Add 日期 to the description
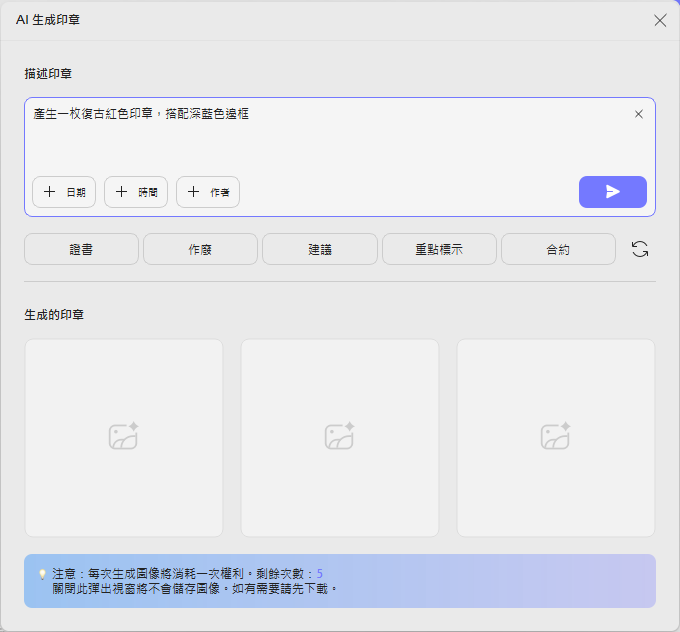Image resolution: width=680 pixels, height=632 pixels. (64, 192)
